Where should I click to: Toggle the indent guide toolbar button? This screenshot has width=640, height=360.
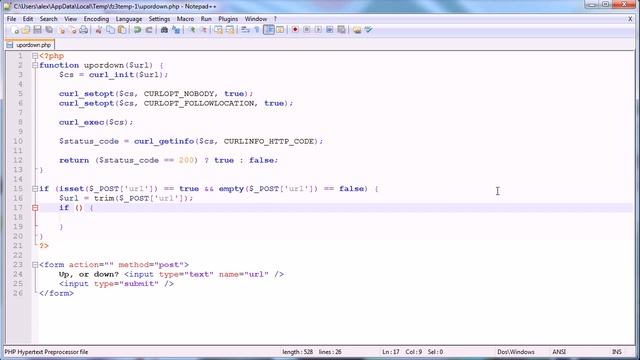tap(269, 30)
